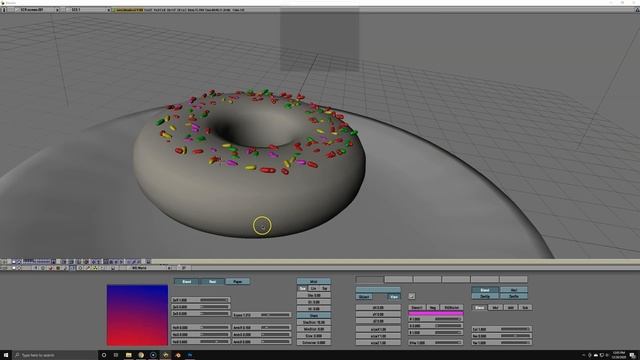
Task: Click the Colnoise value field
Action: click(x=313, y=342)
